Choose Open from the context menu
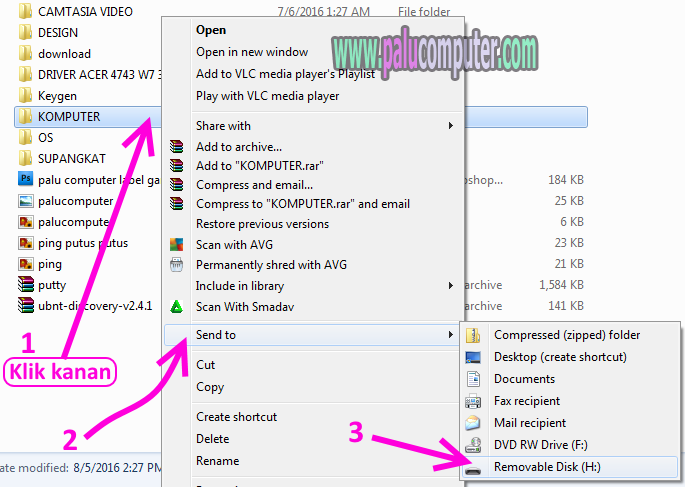Viewport: 685px width, 487px height. point(211,30)
